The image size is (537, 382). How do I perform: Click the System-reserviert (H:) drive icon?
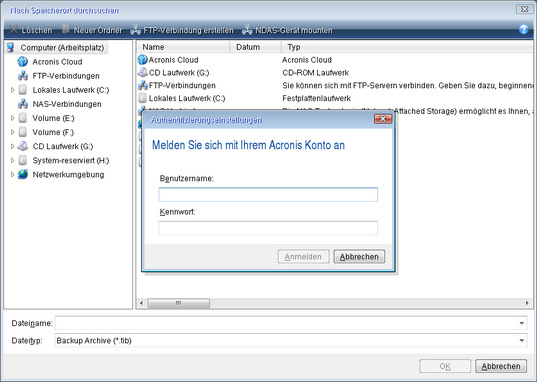23,160
